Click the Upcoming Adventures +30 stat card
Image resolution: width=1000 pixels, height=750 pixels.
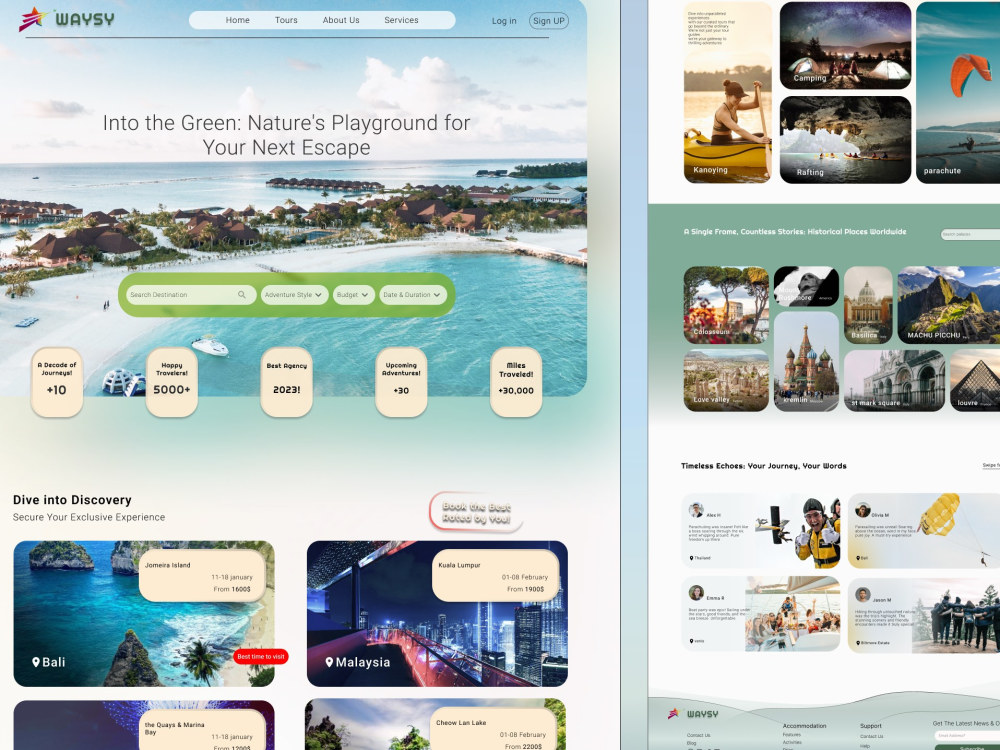click(401, 382)
